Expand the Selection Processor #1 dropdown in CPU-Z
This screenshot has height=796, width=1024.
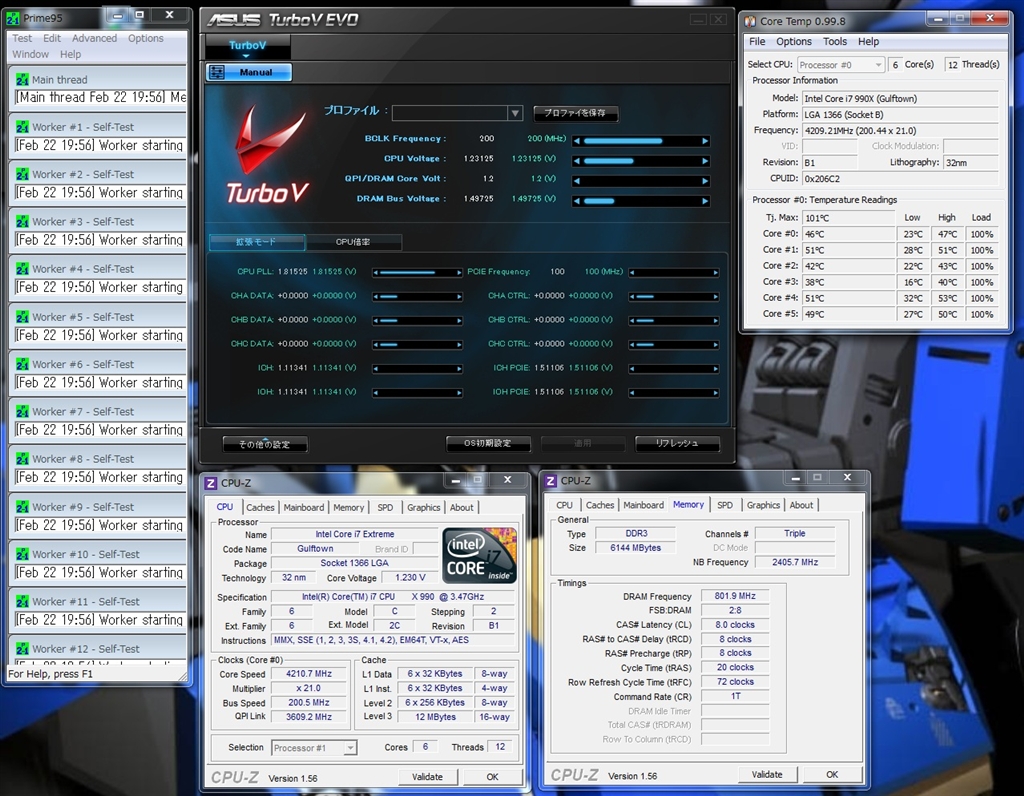point(349,748)
